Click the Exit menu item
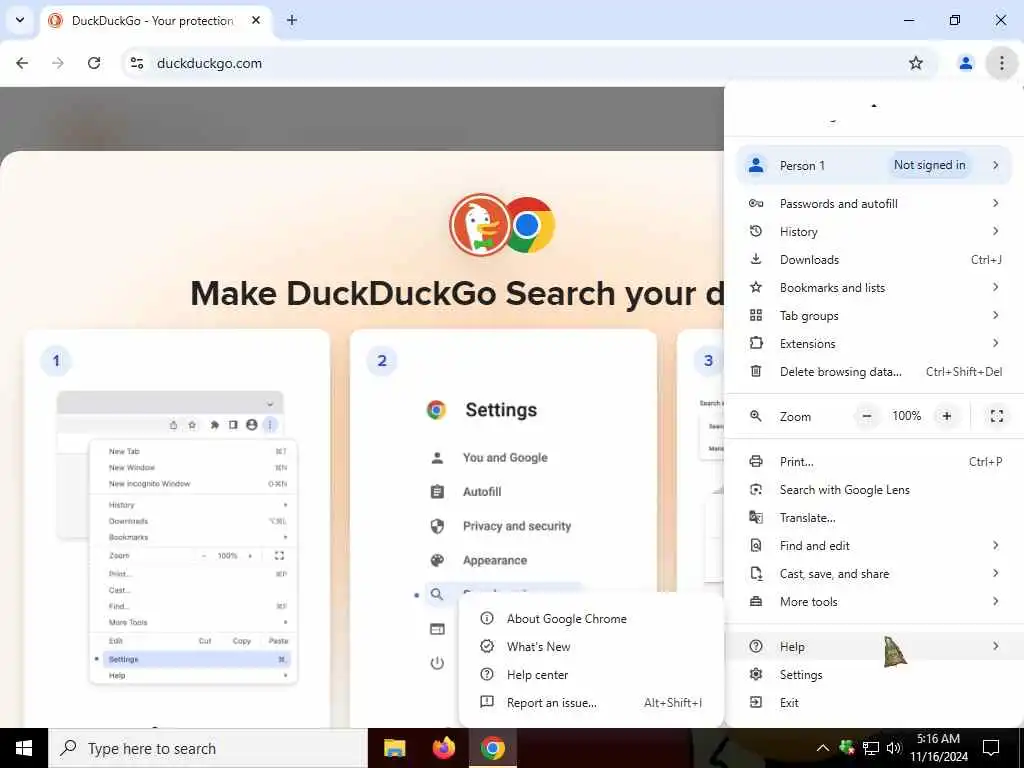 tap(874, 703)
